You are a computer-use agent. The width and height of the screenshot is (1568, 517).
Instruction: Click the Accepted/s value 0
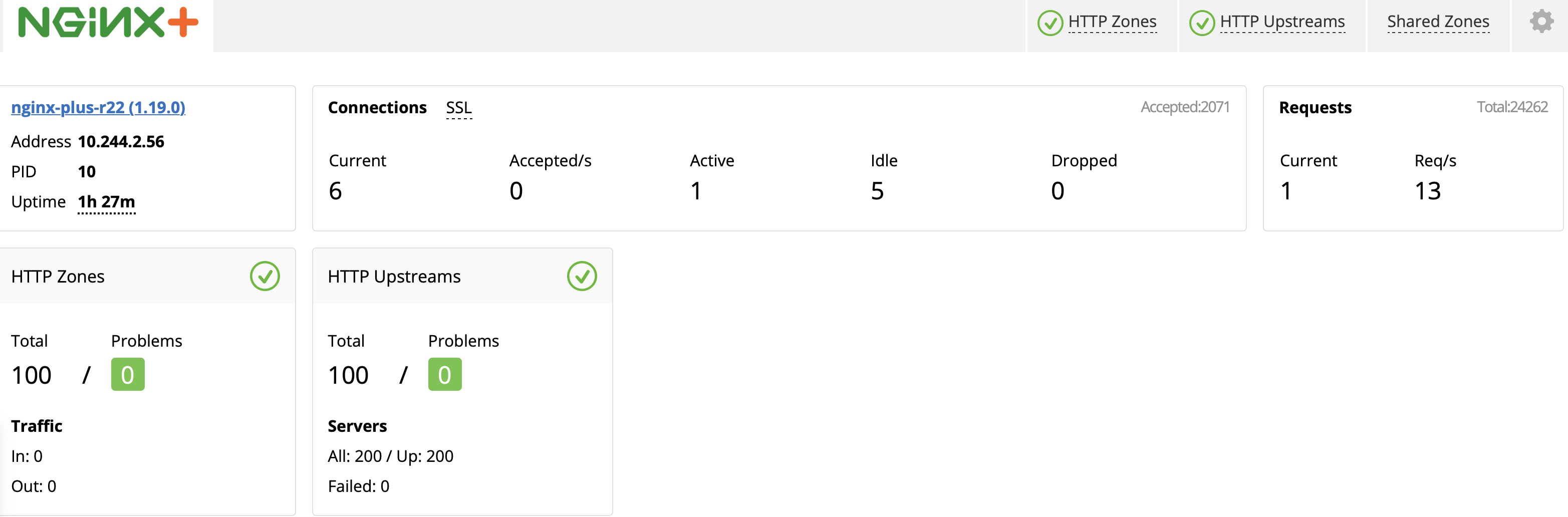[x=516, y=191]
